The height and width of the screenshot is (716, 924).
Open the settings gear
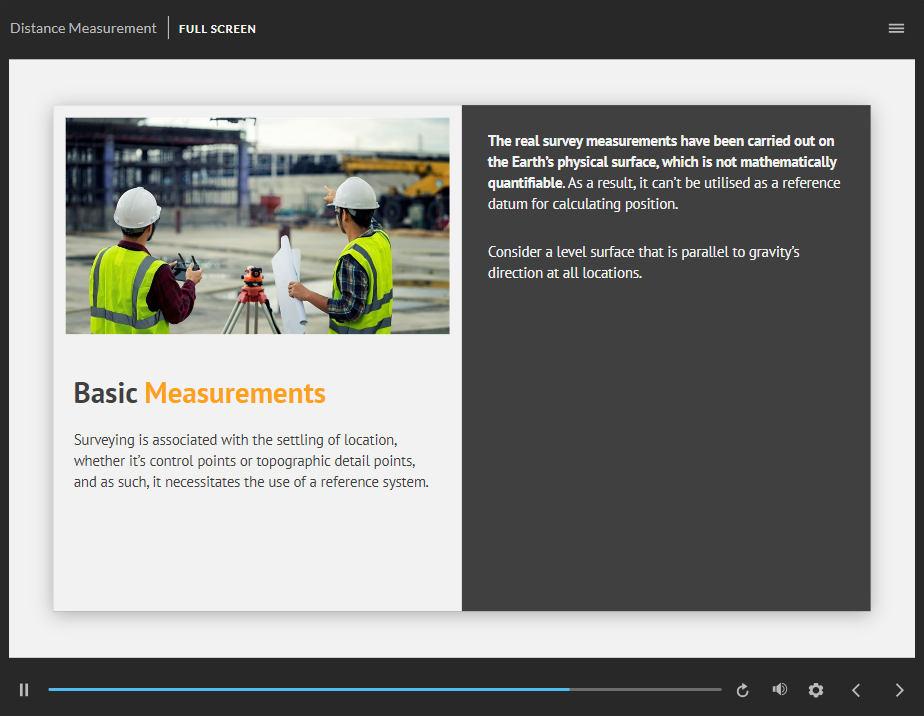coord(816,690)
